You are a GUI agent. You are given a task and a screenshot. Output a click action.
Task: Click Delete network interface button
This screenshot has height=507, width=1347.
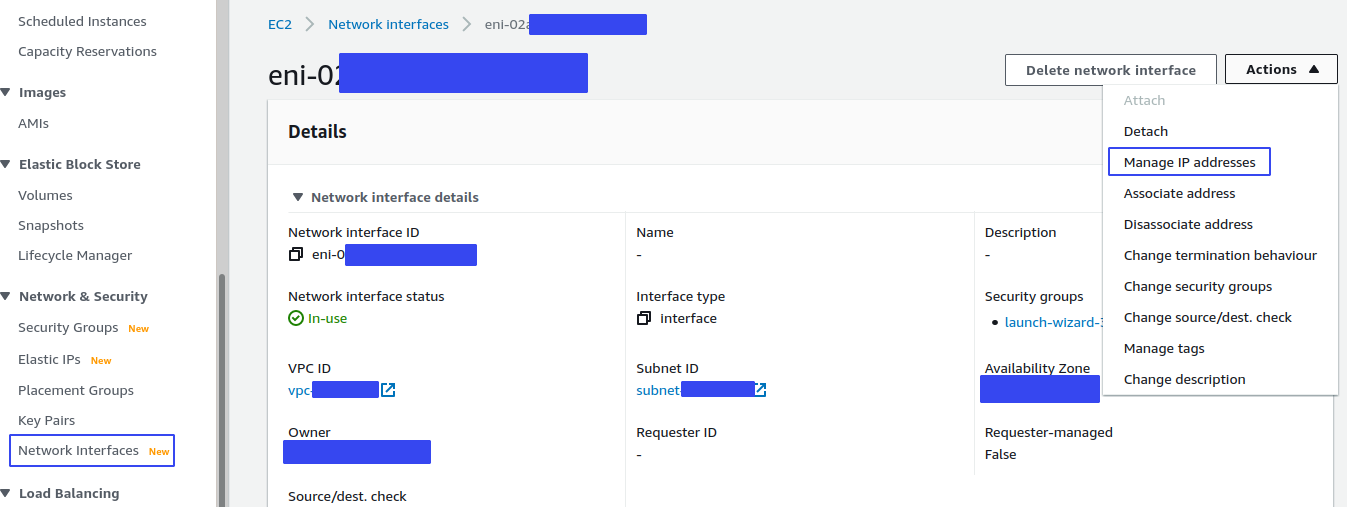pyautogui.click(x=1111, y=70)
